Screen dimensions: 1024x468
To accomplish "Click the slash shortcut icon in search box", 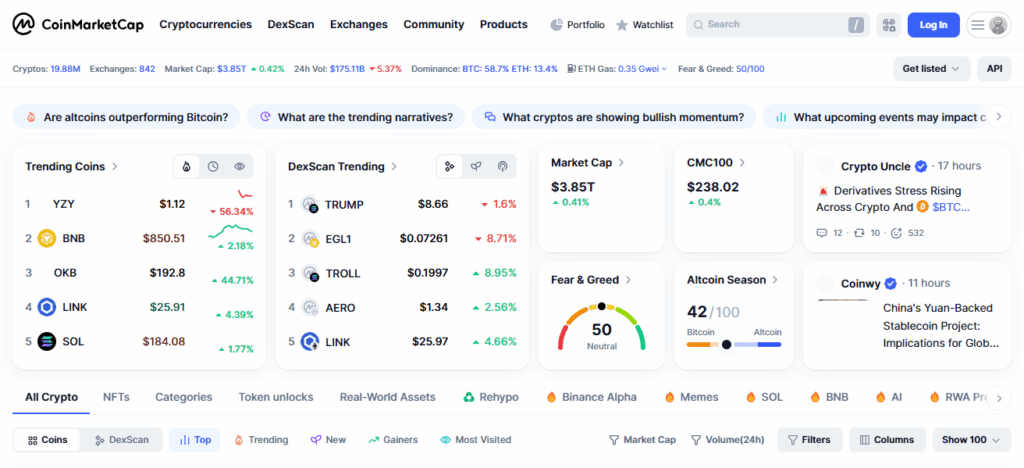I will pos(856,25).
